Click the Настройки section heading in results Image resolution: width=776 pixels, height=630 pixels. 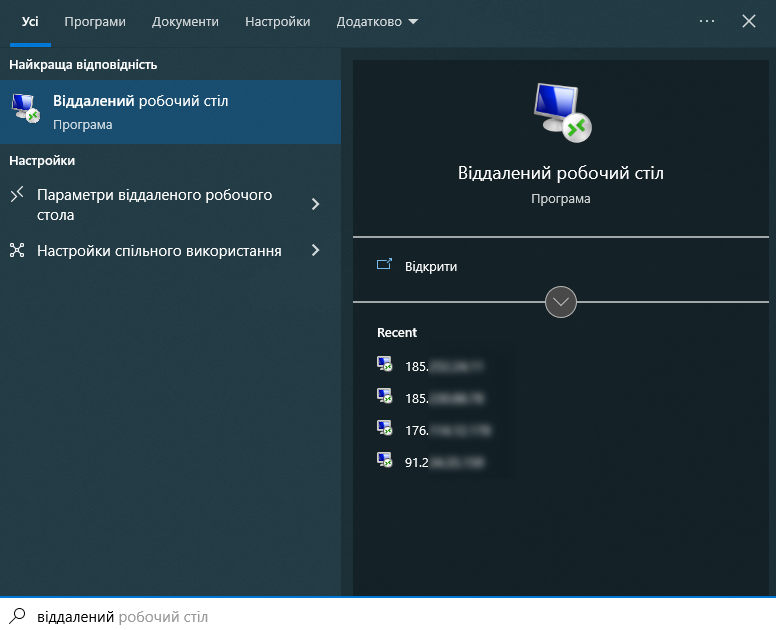click(42, 161)
